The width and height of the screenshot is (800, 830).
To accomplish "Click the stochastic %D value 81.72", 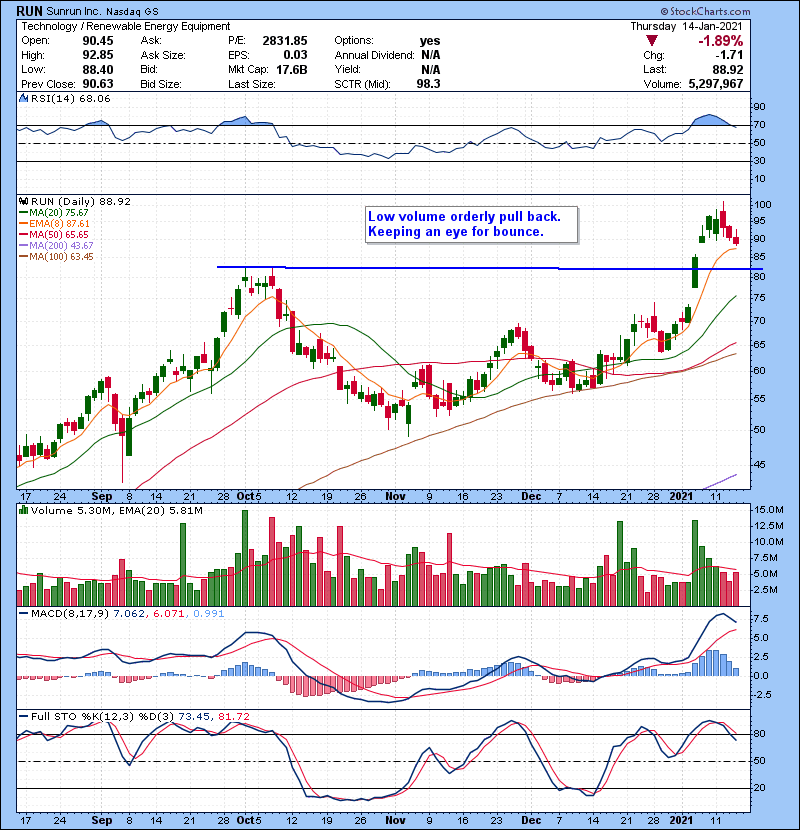I will [x=233, y=717].
